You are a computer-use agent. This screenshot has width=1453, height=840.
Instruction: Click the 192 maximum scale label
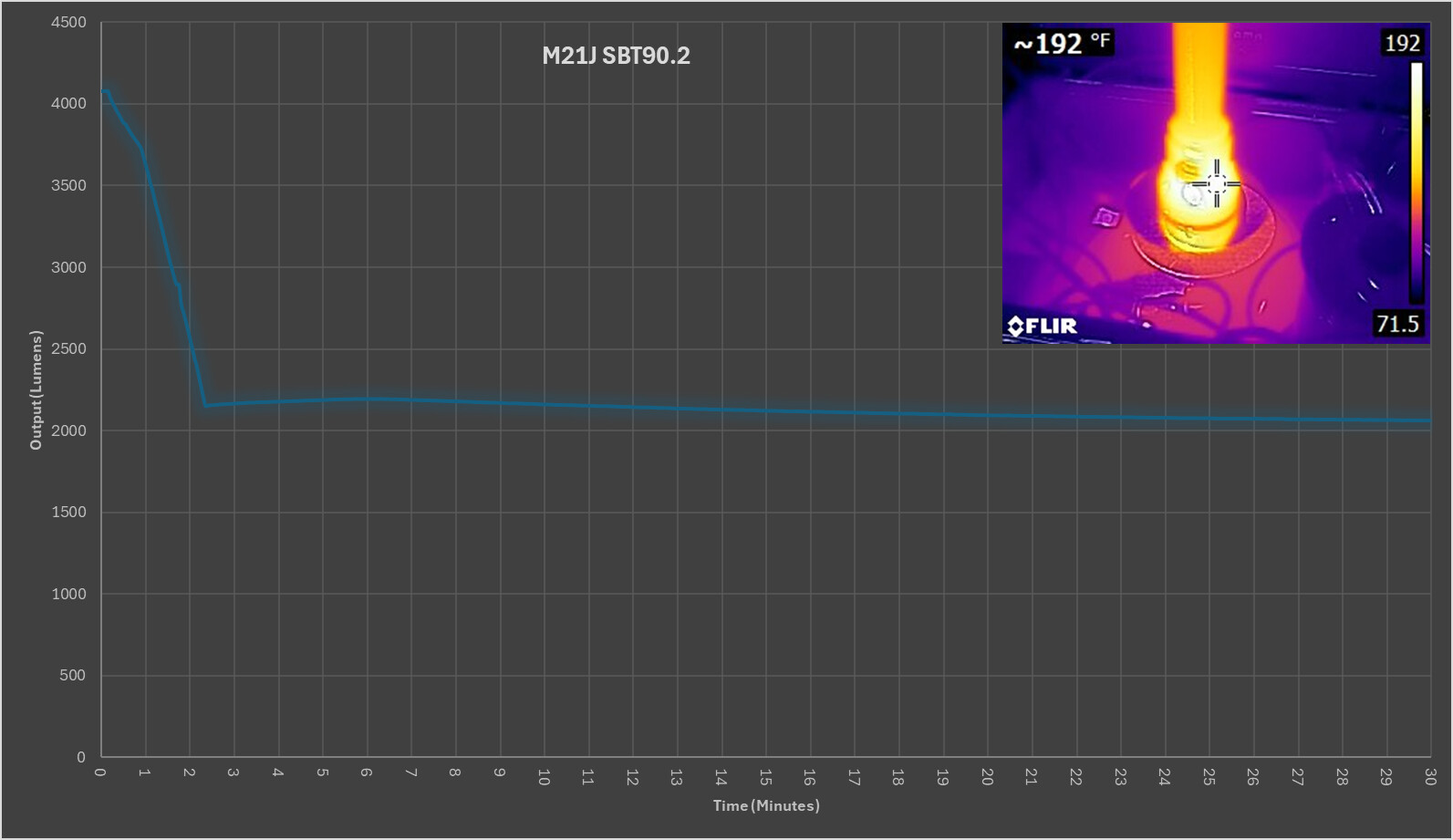click(1401, 43)
